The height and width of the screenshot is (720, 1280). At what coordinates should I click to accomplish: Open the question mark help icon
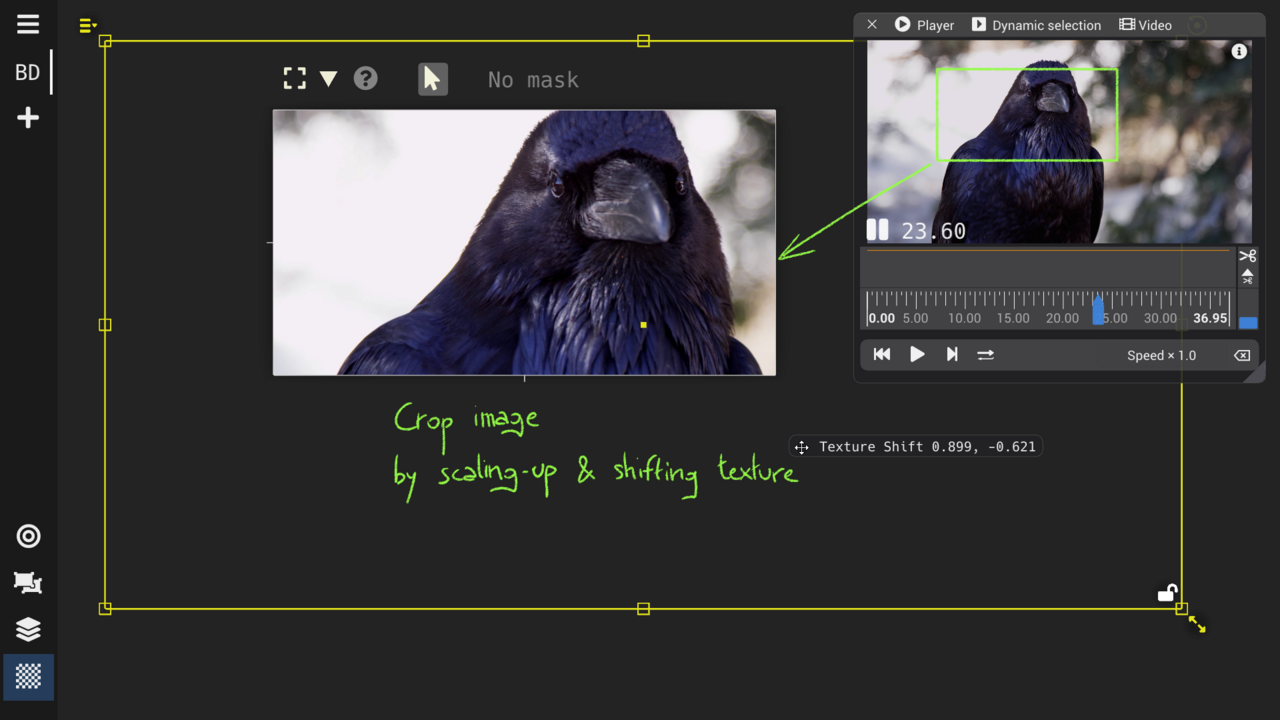[366, 78]
